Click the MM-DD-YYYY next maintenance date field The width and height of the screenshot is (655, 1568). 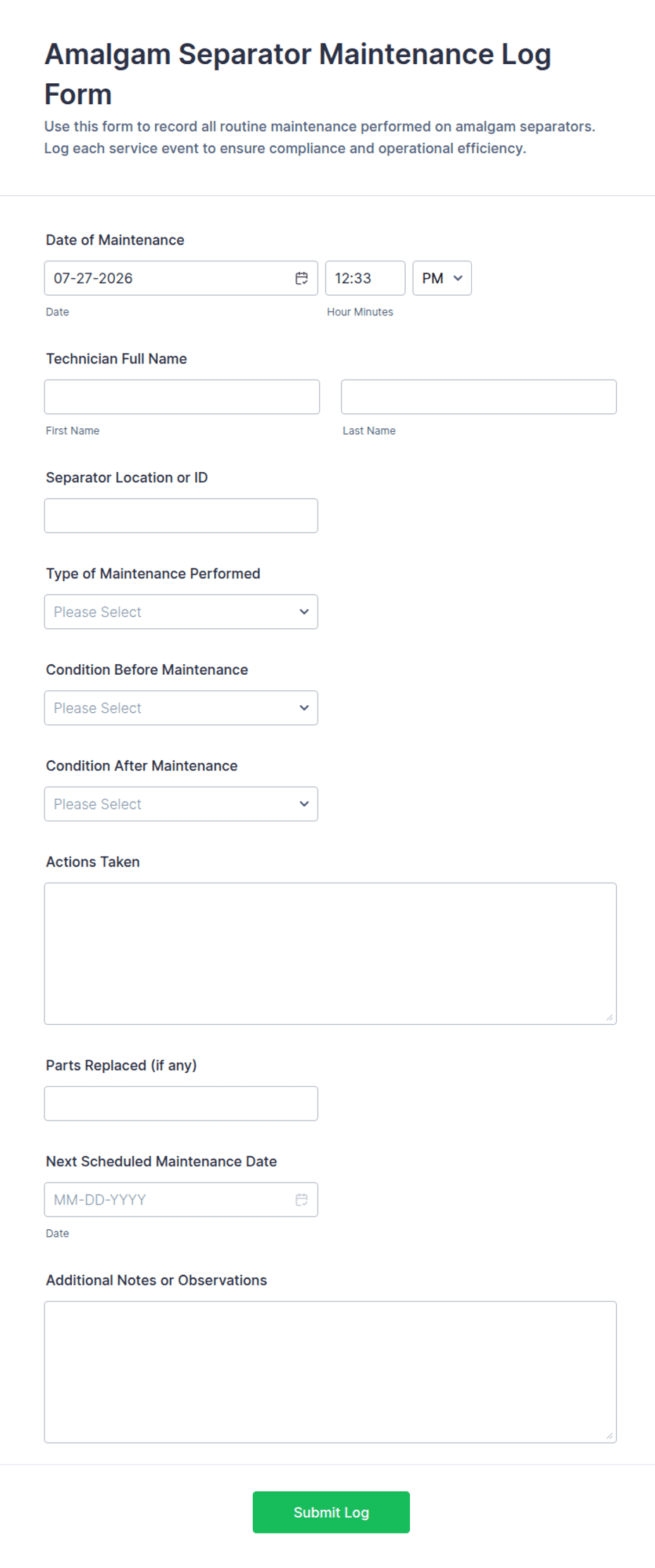[181, 1200]
